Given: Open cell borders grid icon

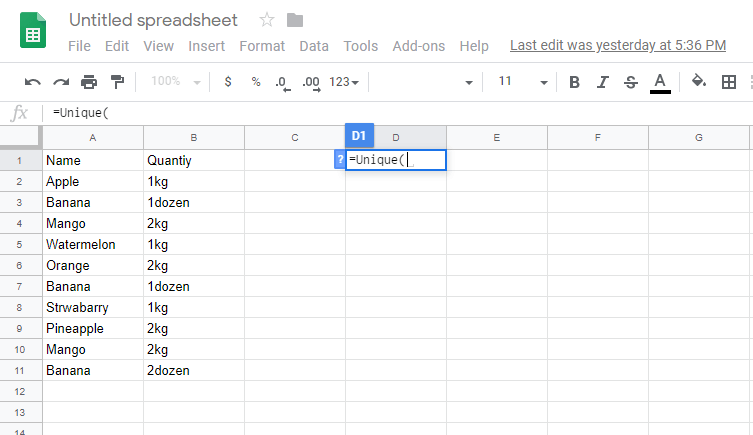Looking at the screenshot, I should (729, 82).
